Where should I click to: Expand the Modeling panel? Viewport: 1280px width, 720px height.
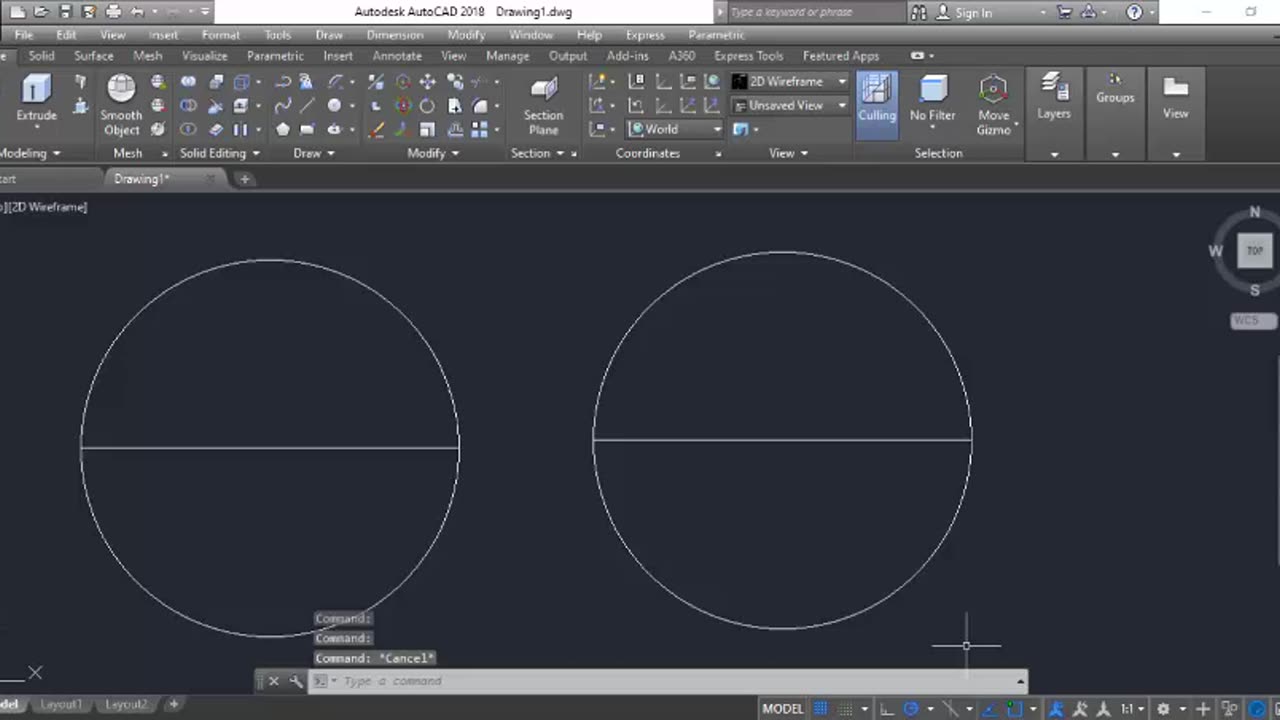(28, 153)
